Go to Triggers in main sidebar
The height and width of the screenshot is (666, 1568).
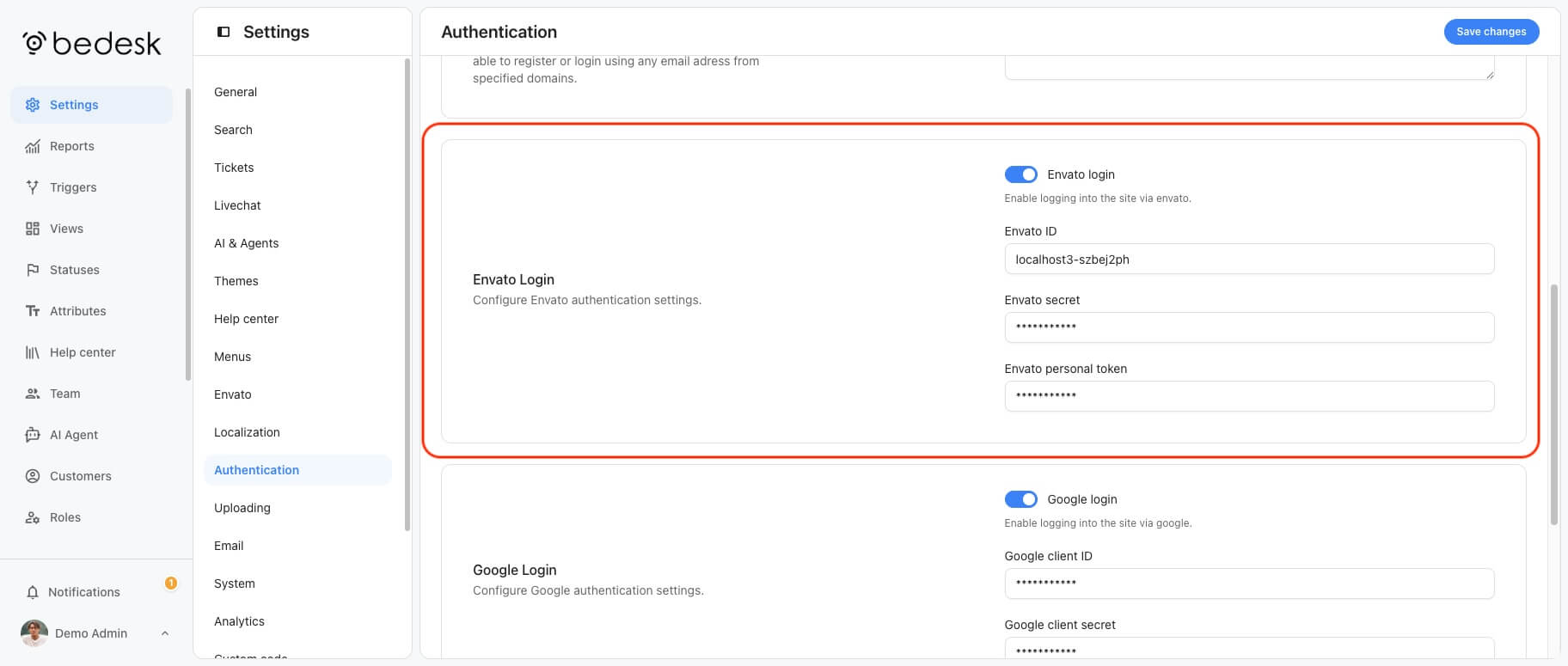click(91, 187)
